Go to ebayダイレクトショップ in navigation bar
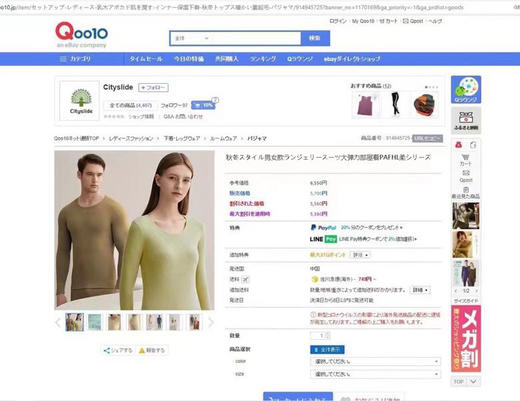Image resolution: width=520 pixels, height=401 pixels. (352, 59)
